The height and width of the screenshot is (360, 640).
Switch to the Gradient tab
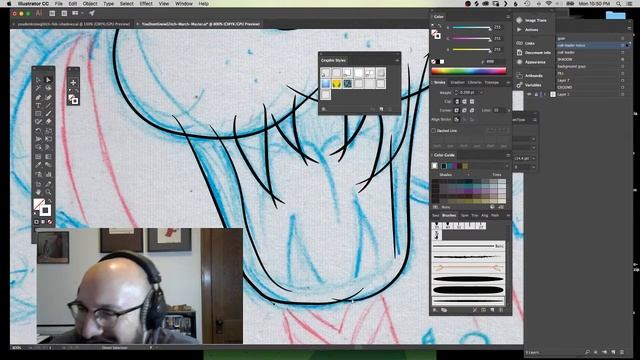[x=457, y=82]
